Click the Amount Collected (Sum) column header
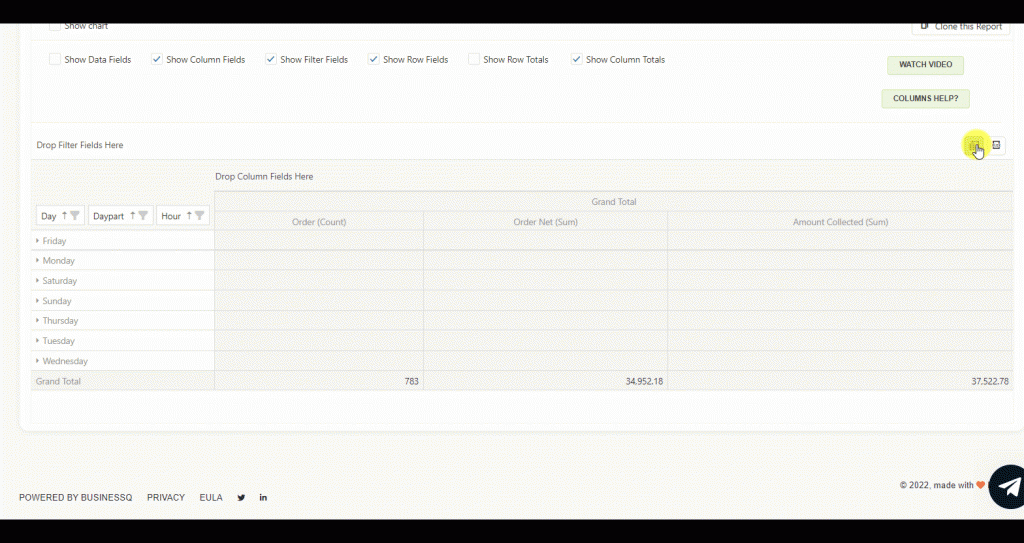This screenshot has width=1024, height=543. 840,222
